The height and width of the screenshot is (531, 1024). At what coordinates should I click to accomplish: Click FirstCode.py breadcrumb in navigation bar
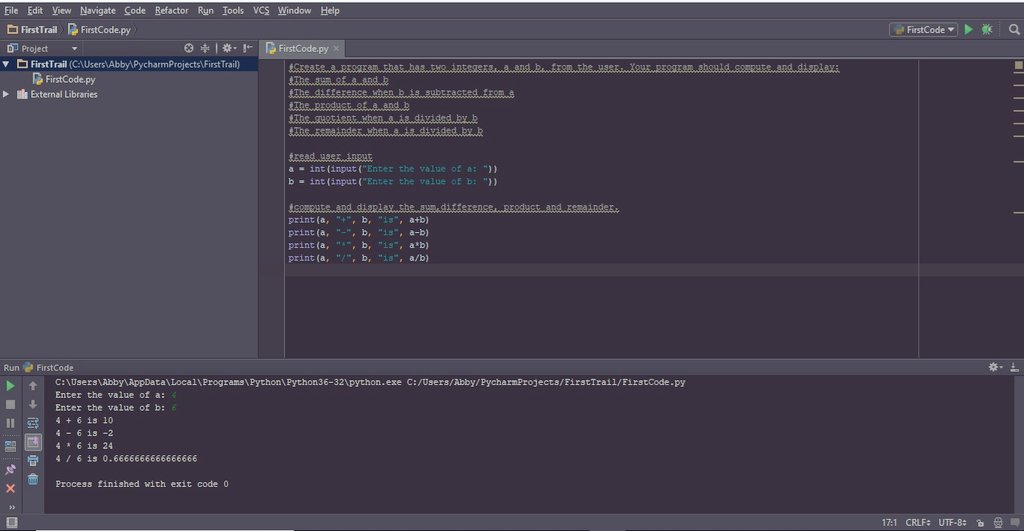[99, 29]
